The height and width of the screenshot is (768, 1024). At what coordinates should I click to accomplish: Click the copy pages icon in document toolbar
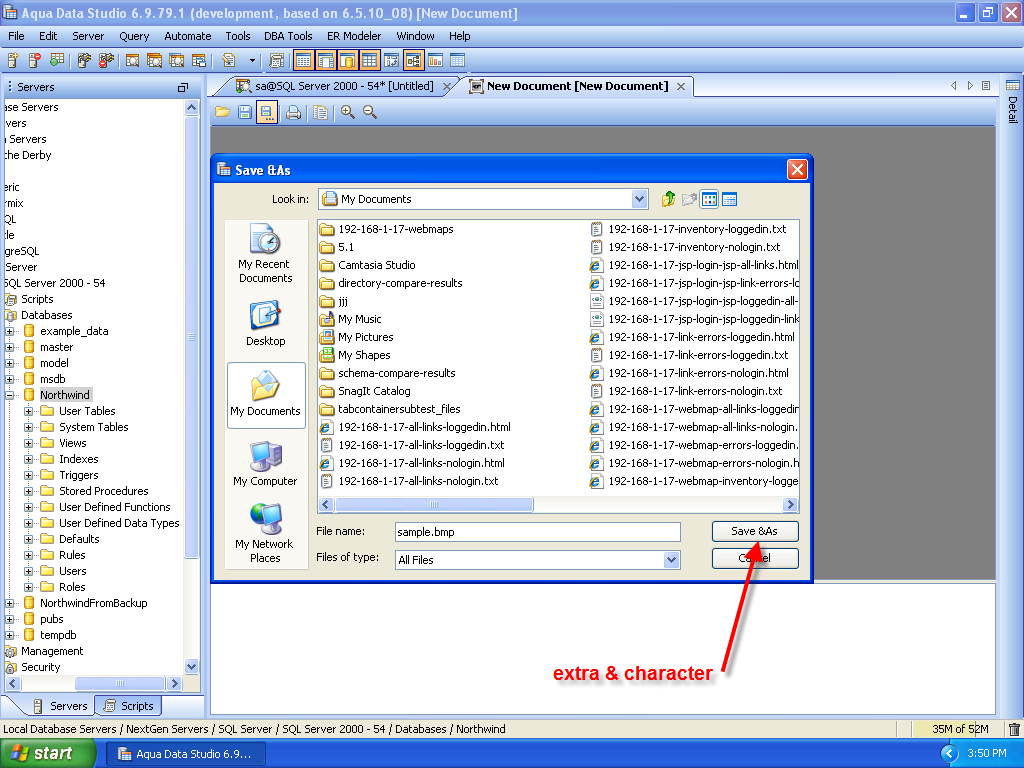[320, 112]
